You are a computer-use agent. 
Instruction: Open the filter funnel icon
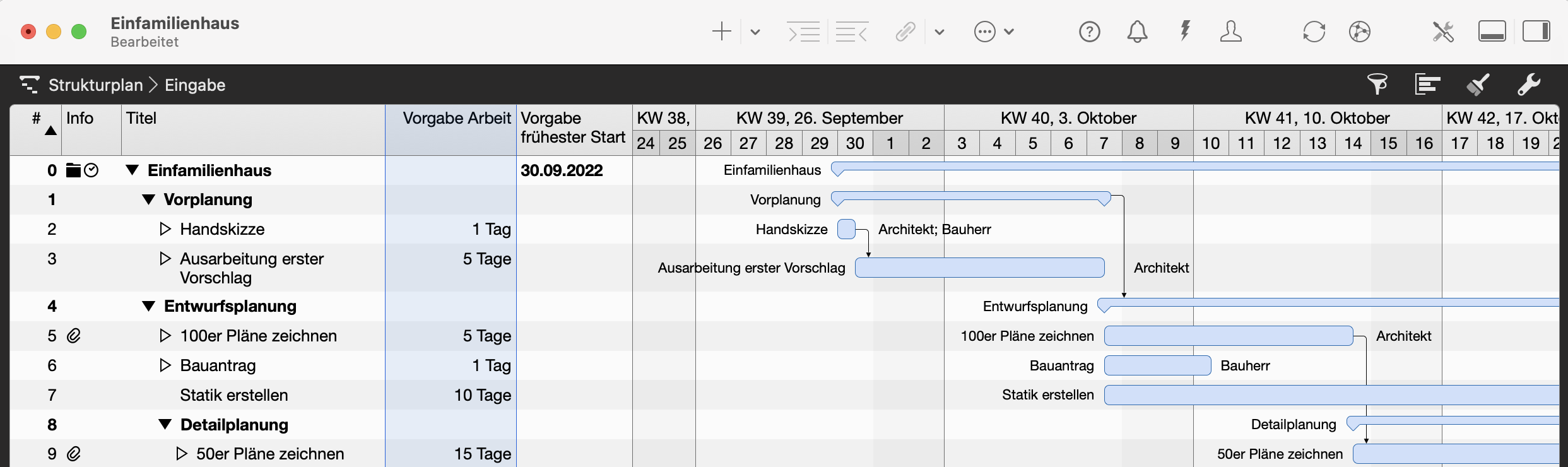pos(1377,84)
